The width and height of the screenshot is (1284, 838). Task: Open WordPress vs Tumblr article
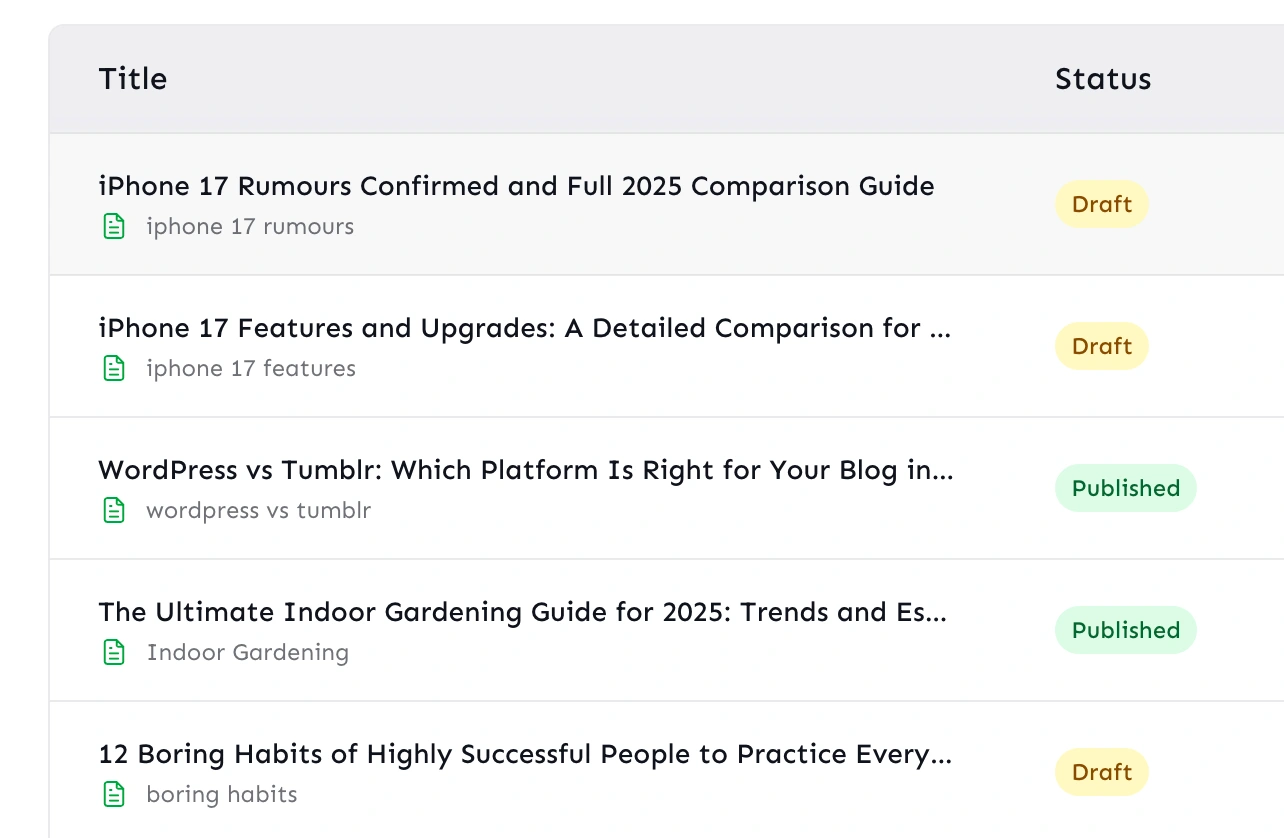(x=525, y=470)
